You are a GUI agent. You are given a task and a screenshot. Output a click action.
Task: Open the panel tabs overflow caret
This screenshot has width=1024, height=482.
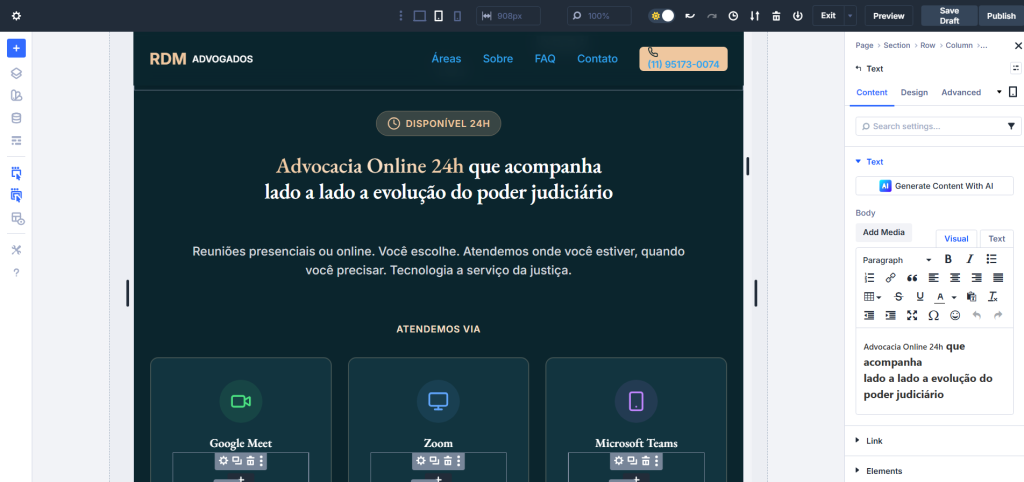[x=999, y=93]
